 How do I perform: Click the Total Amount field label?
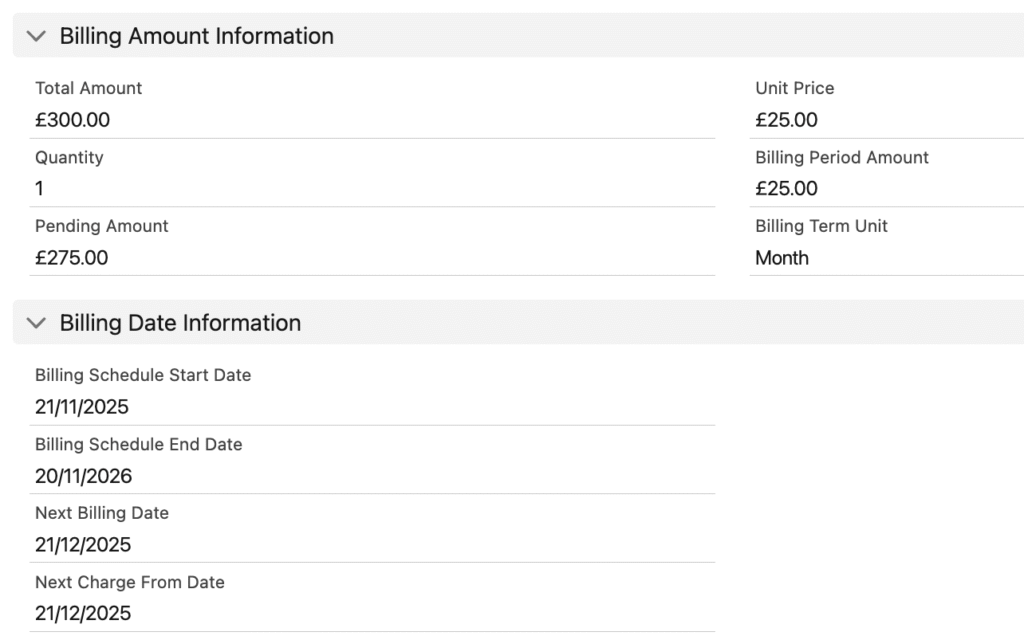click(x=88, y=88)
